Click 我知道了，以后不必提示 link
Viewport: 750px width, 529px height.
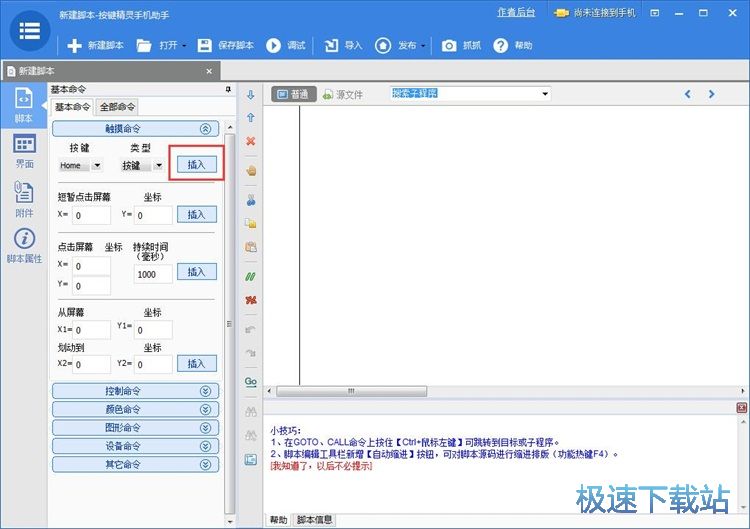pyautogui.click(x=321, y=465)
